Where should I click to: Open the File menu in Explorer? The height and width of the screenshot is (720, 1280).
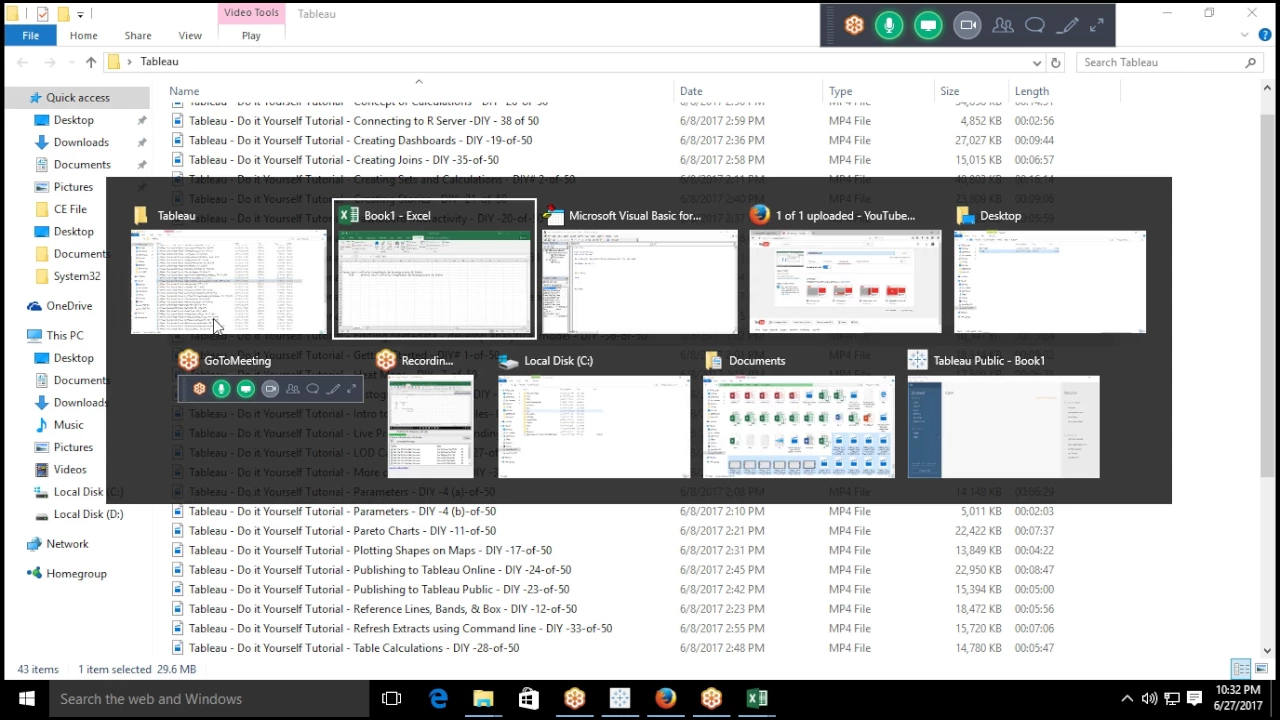pos(31,35)
